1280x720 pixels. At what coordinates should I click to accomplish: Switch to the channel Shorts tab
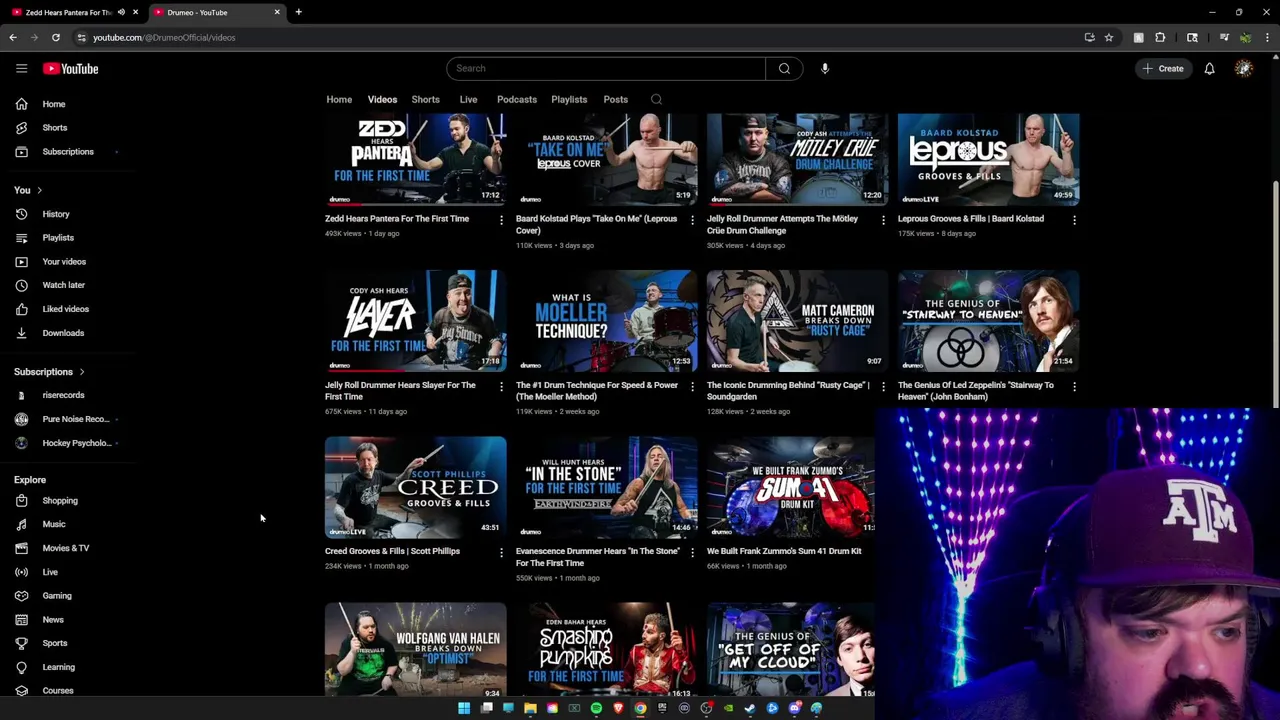tap(425, 99)
